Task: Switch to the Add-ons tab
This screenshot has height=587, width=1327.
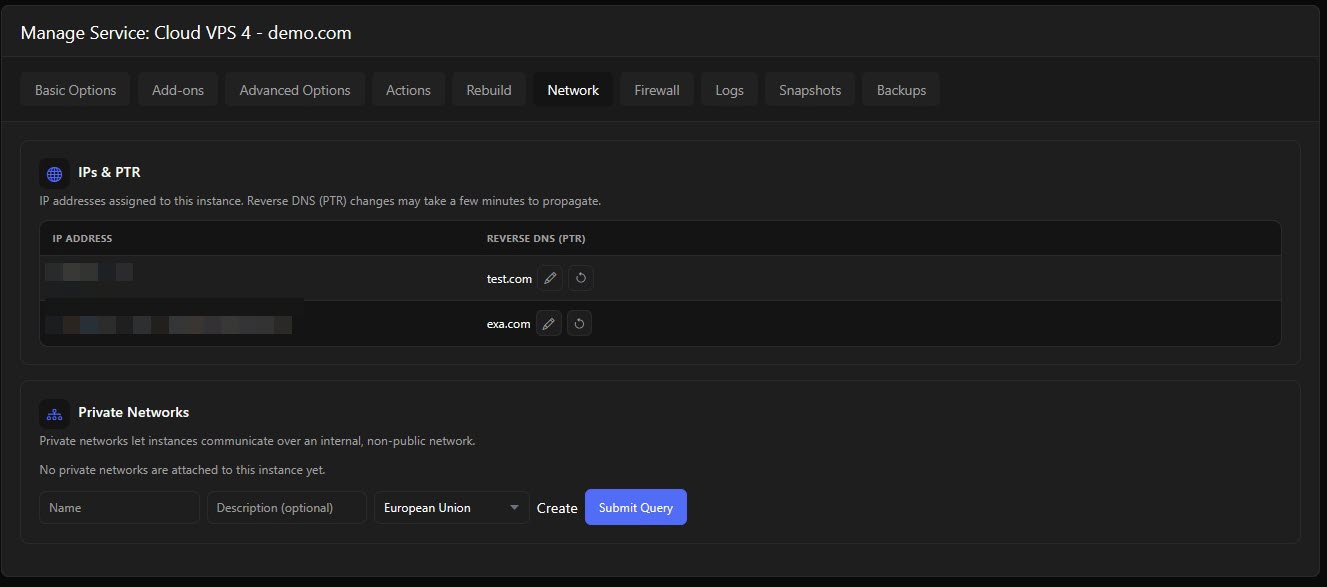Action: pyautogui.click(x=178, y=90)
